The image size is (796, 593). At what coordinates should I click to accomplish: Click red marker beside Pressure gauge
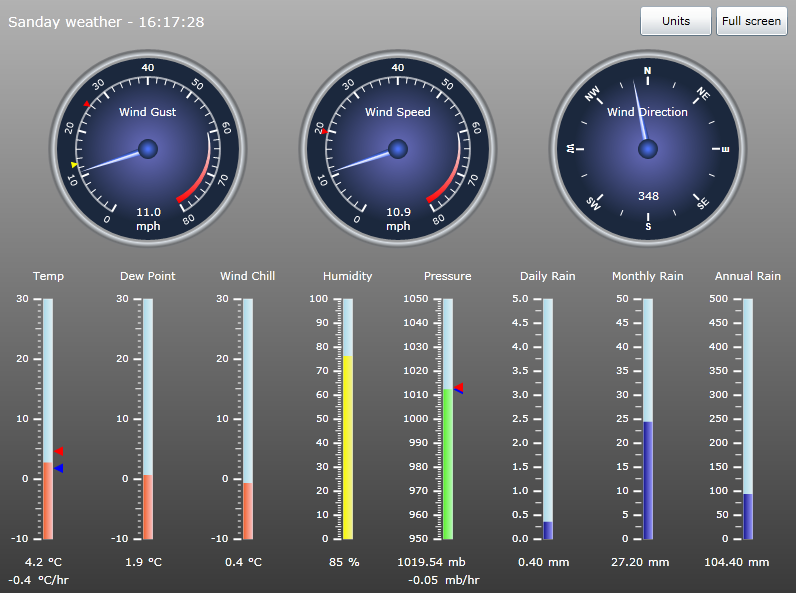[x=458, y=388]
